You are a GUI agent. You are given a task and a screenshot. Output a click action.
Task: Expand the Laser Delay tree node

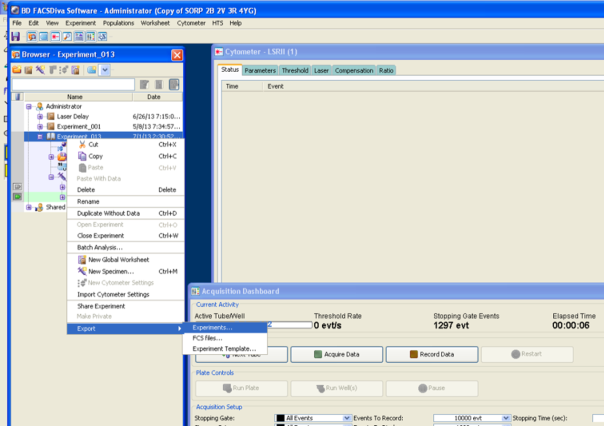40,116
